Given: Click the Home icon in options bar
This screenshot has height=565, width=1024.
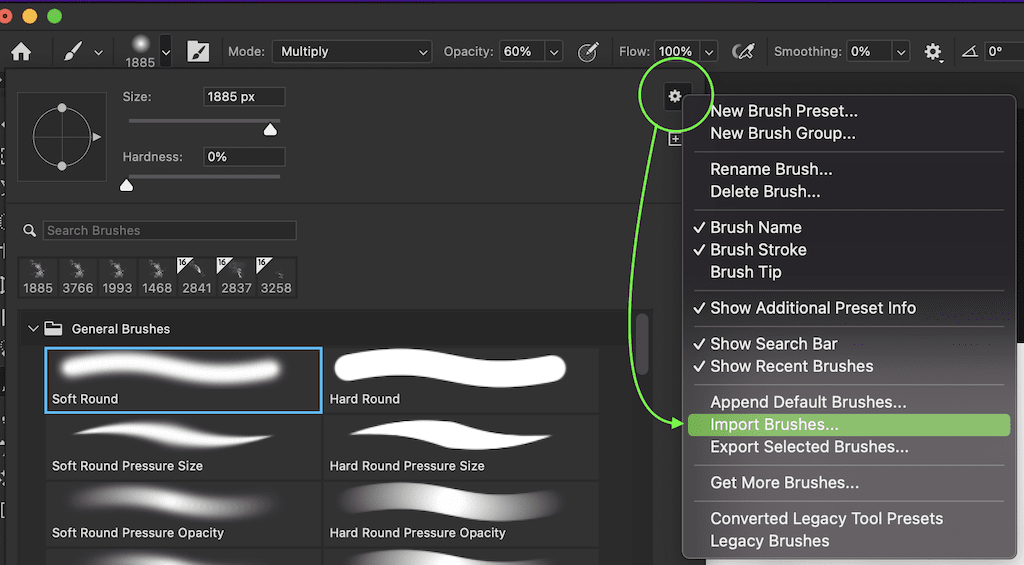Looking at the screenshot, I should pyautogui.click(x=21, y=52).
